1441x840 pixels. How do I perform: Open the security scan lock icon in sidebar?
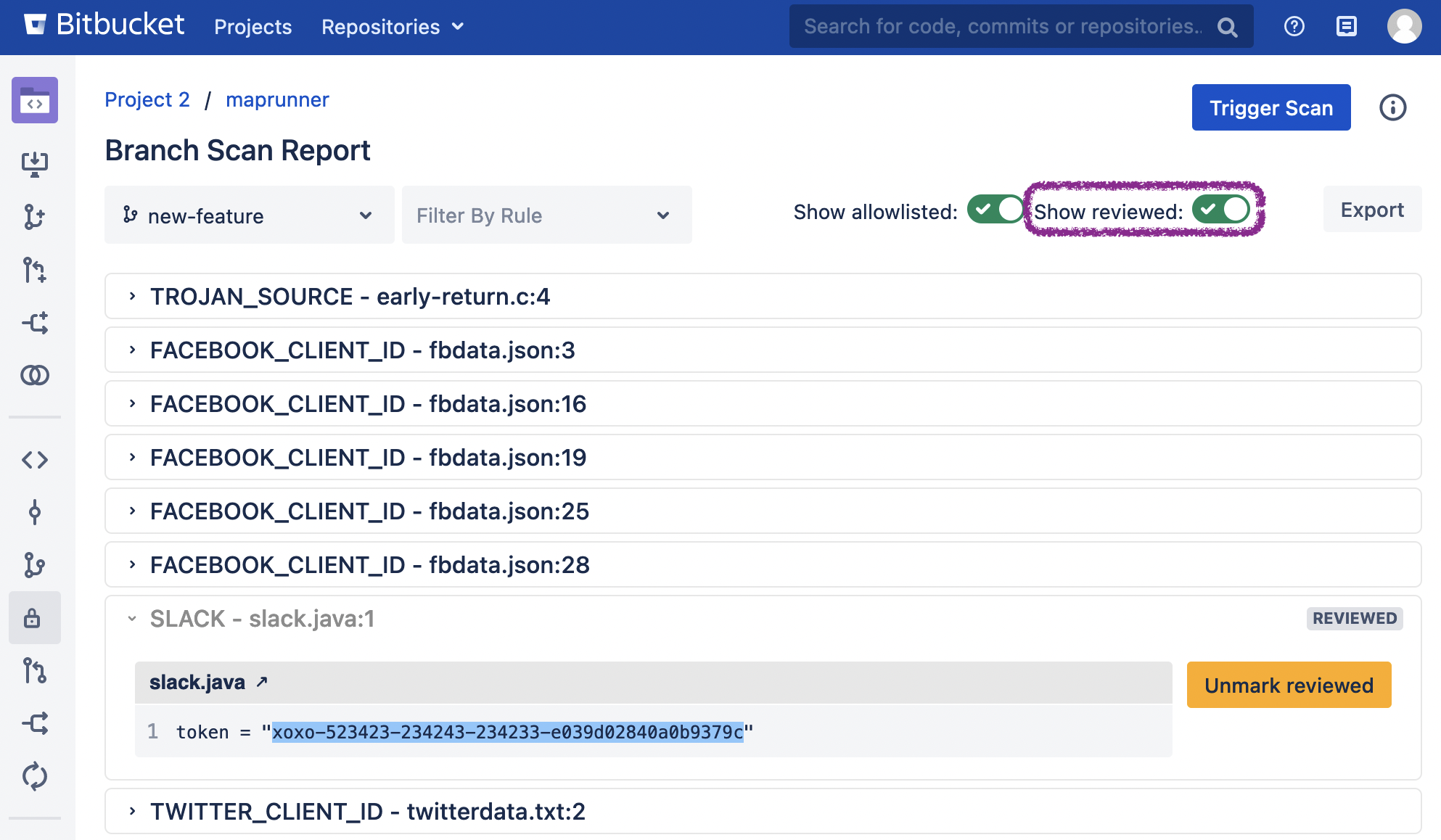[x=33, y=618]
